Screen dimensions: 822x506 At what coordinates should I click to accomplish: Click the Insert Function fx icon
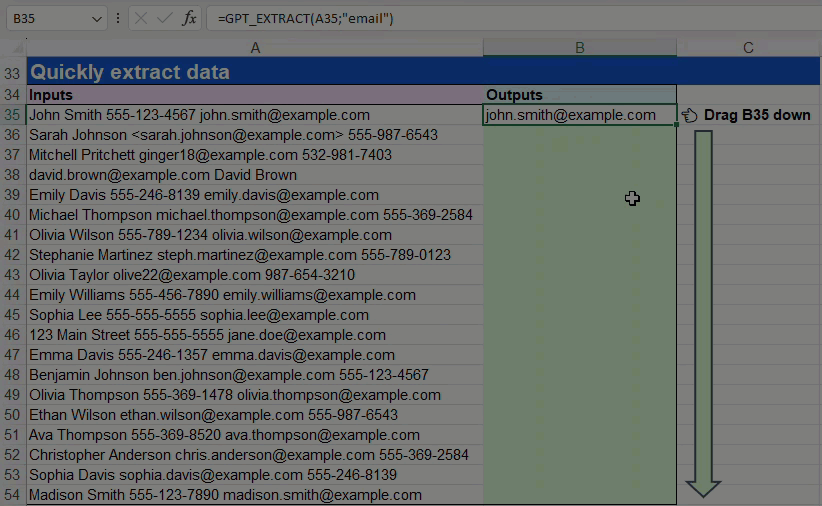click(189, 19)
